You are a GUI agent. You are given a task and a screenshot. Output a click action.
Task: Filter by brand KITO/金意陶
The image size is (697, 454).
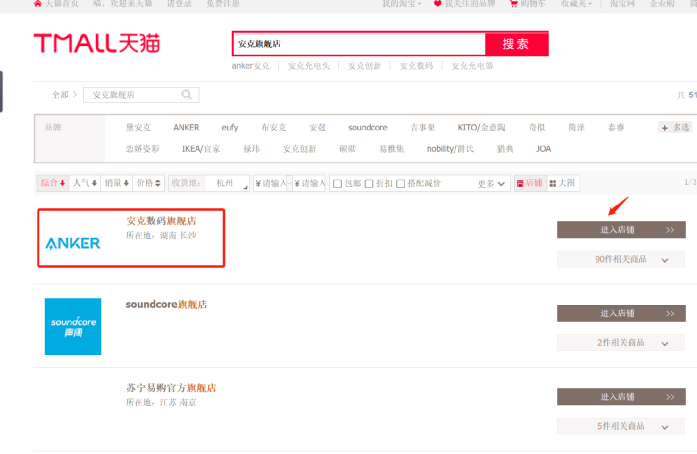click(x=481, y=128)
